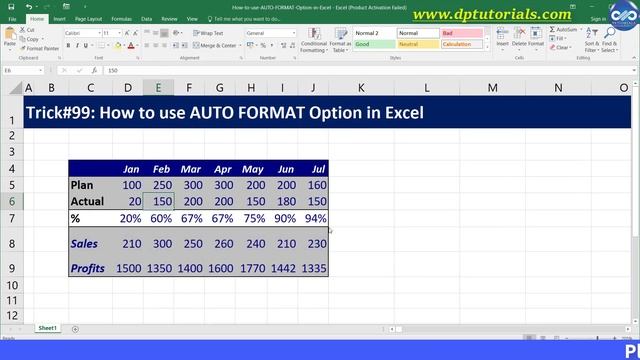Screen dimensions: 640x360
Task: Toggle Italic formatting
Action: click(77, 45)
